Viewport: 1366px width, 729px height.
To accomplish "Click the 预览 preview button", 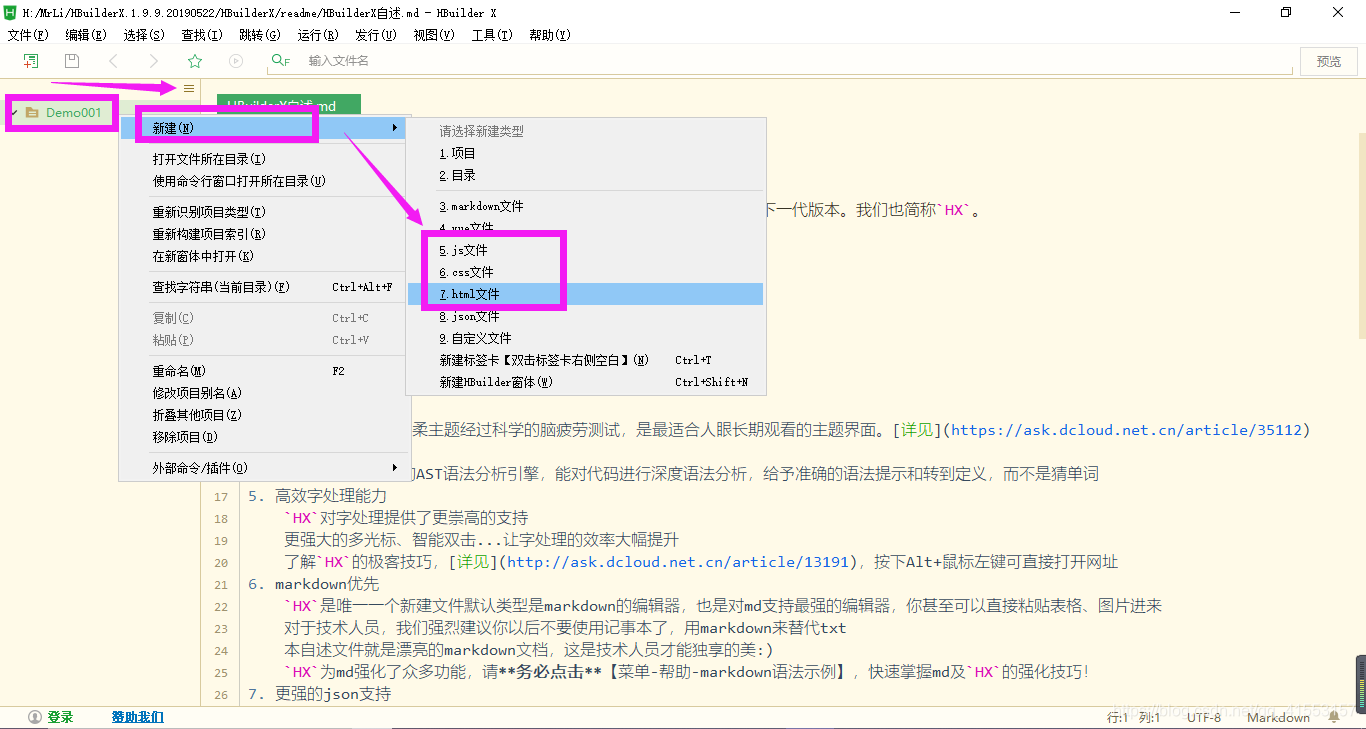I will click(1329, 61).
